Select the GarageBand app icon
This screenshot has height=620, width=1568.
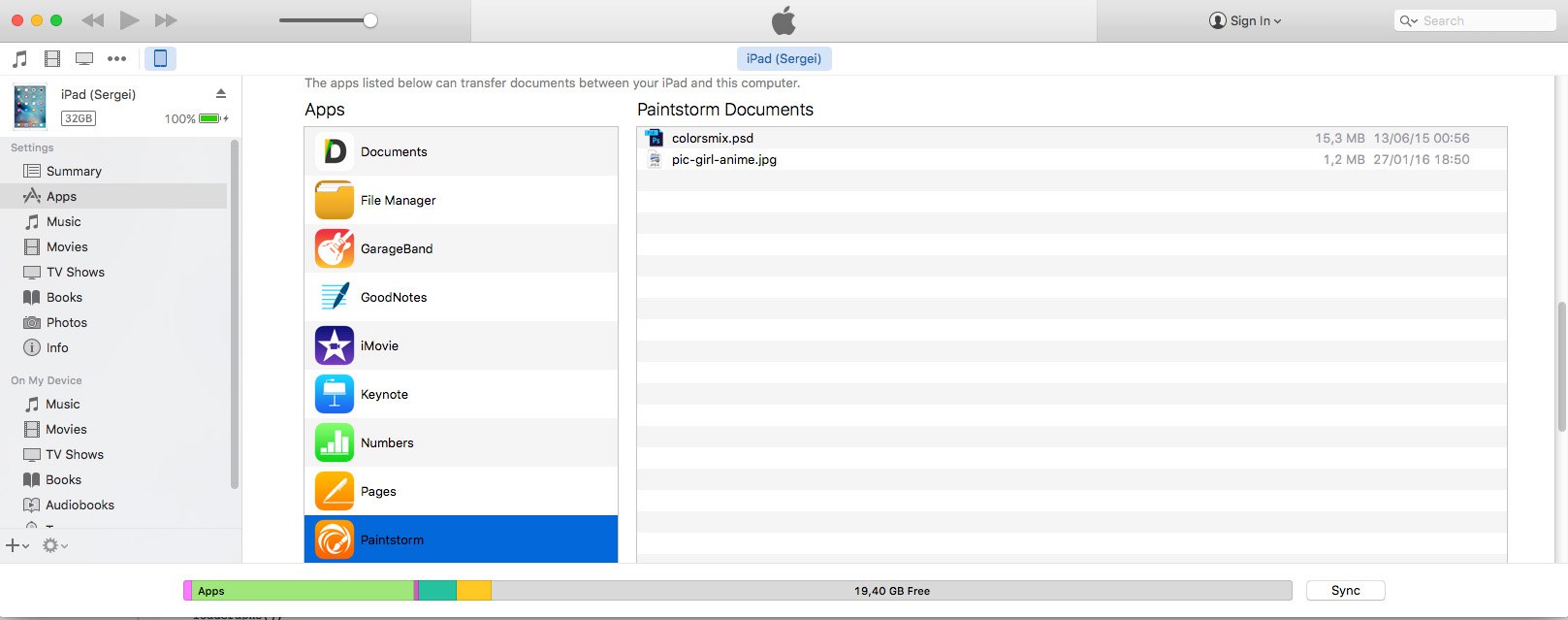point(335,248)
